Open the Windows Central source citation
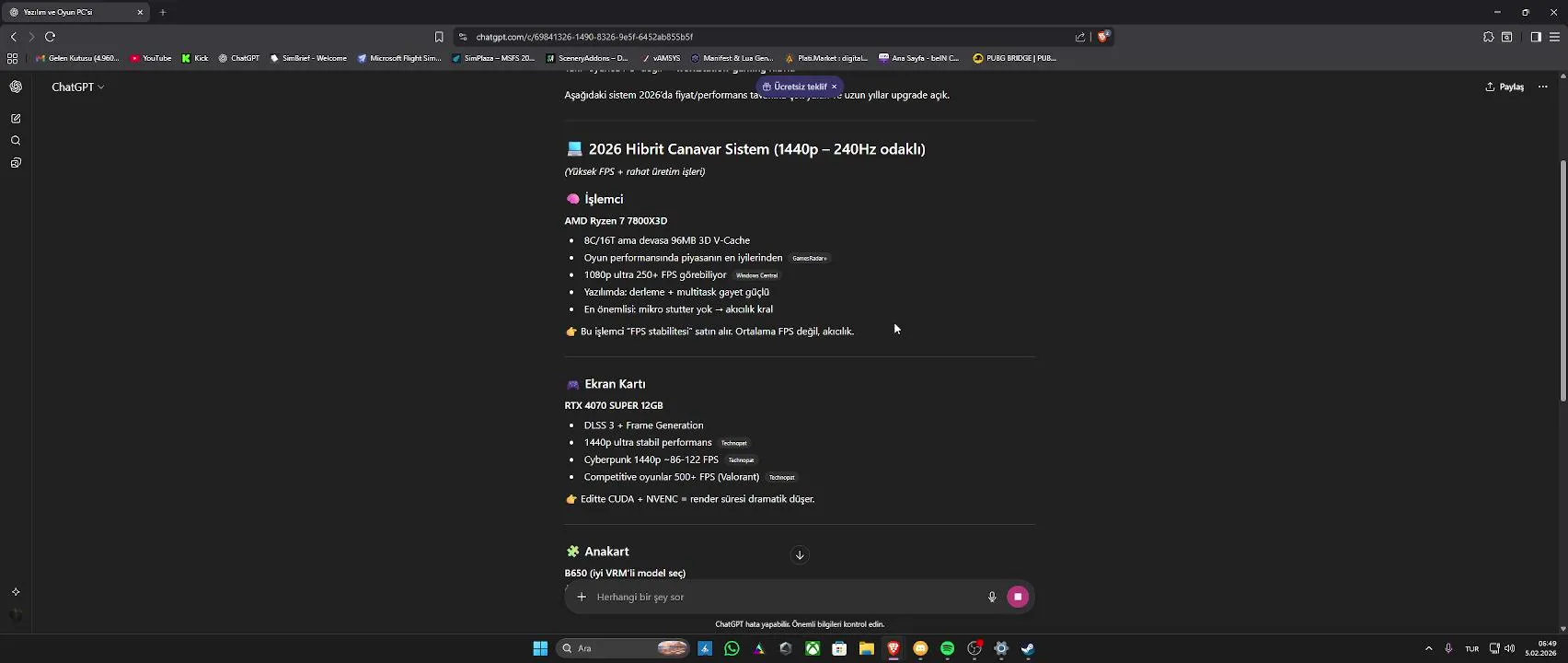Viewport: 1568px width, 663px height. pos(756,275)
